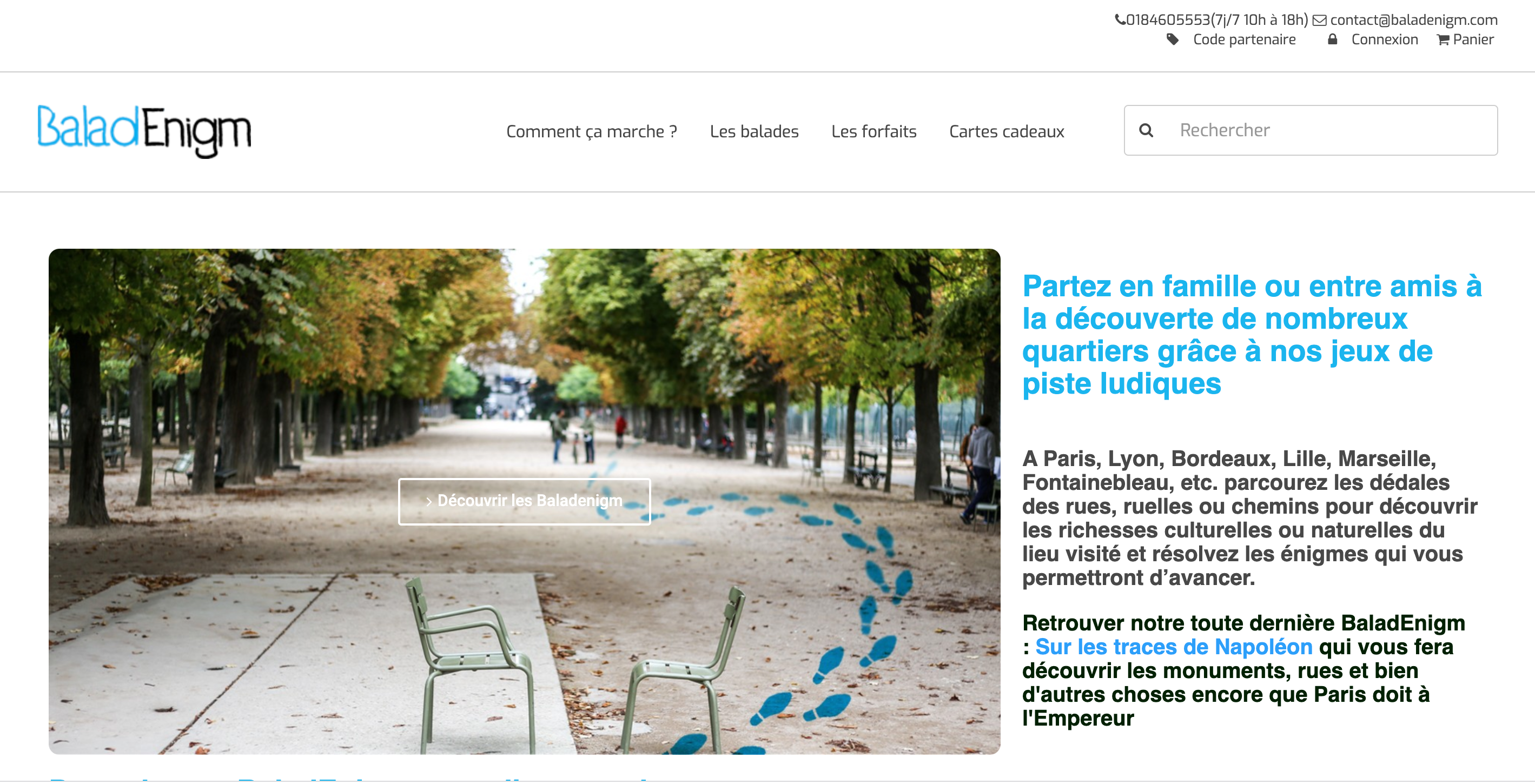1535x784 pixels.
Task: Click Découvrir les Baladenigm button
Action: (x=524, y=501)
